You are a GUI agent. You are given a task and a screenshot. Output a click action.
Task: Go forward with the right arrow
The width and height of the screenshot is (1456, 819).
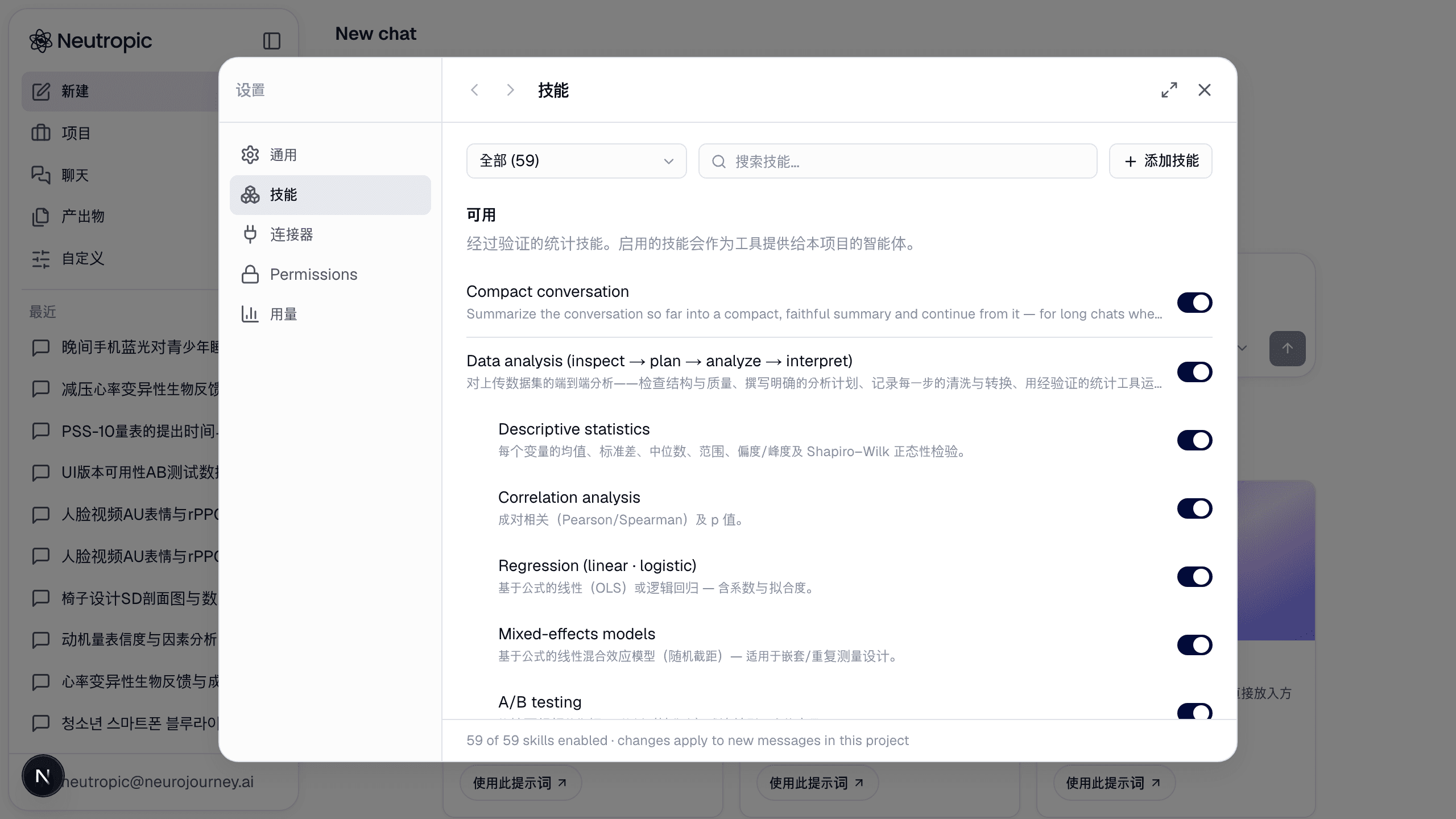pos(510,90)
